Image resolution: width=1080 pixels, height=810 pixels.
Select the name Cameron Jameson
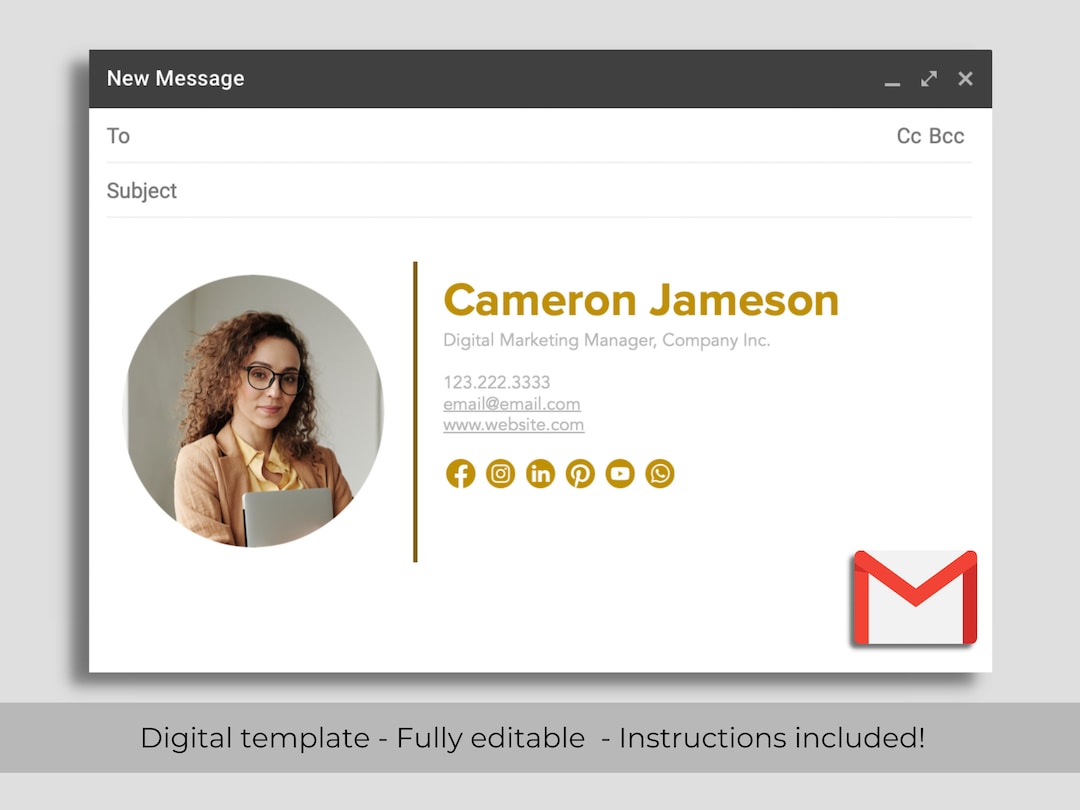(x=641, y=299)
